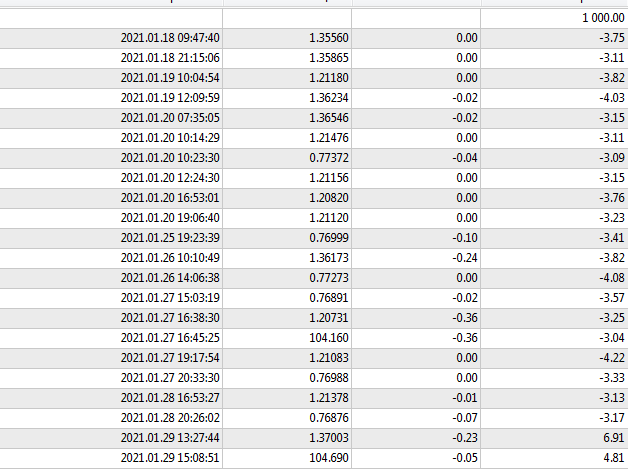Viewport: 628px width, 469px height.
Task: Select the price 1.36173
Action: [329, 258]
